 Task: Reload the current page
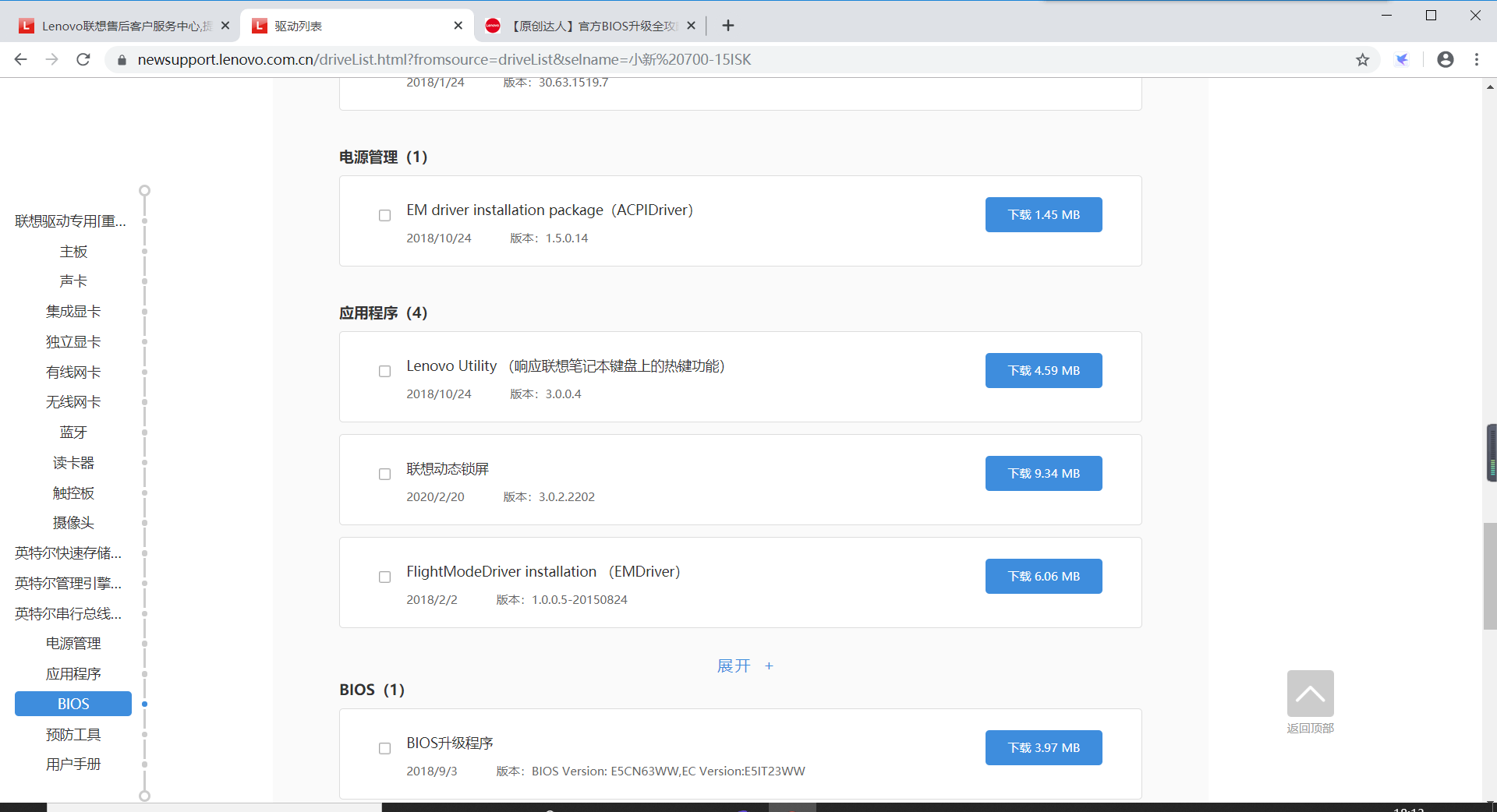pyautogui.click(x=83, y=59)
